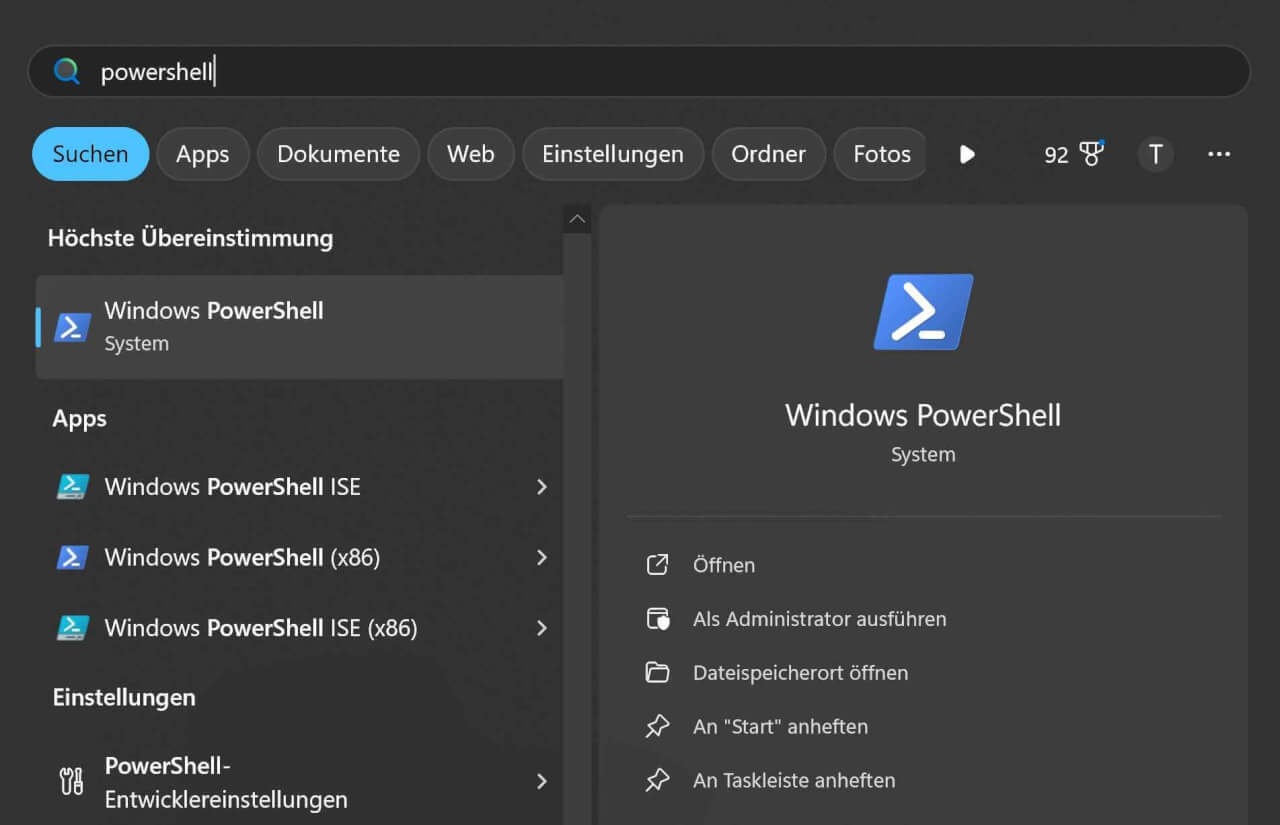Expand Windows PowerShell ISE with its chevron
This screenshot has height=825, width=1280.
(x=542, y=487)
